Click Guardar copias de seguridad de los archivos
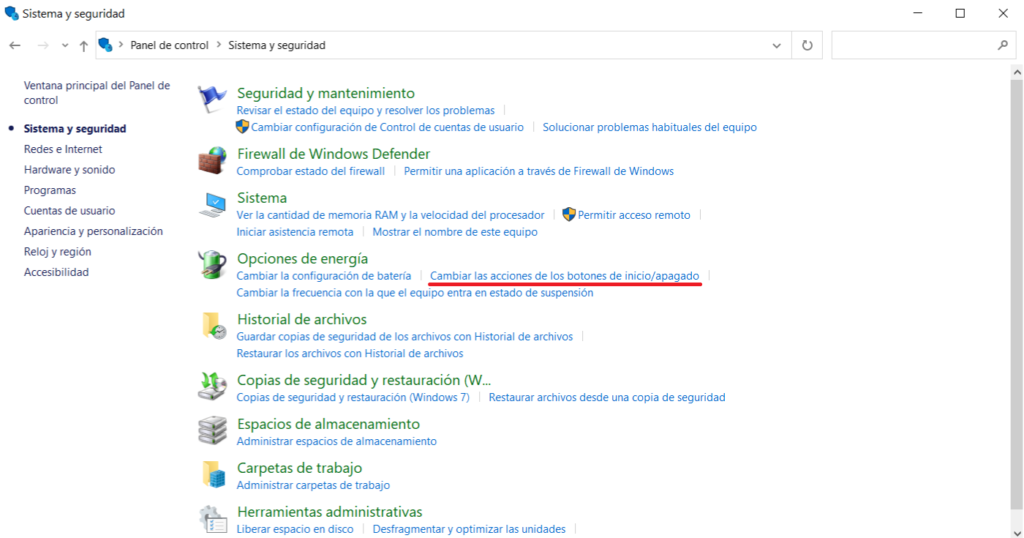Screen dimensions: 1024x538 point(404,336)
